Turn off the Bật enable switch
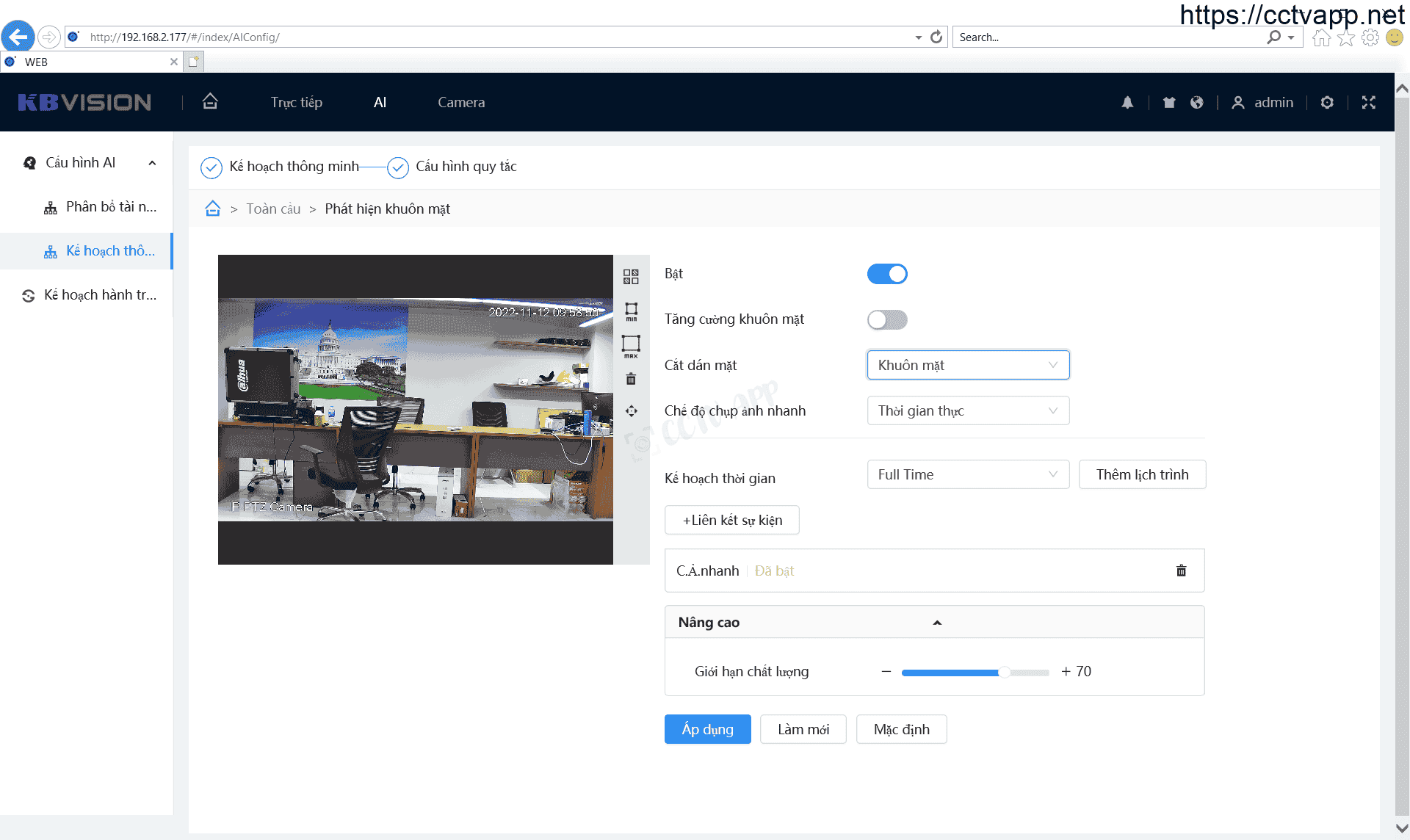Image resolution: width=1410 pixels, height=840 pixels. pyautogui.click(x=887, y=274)
